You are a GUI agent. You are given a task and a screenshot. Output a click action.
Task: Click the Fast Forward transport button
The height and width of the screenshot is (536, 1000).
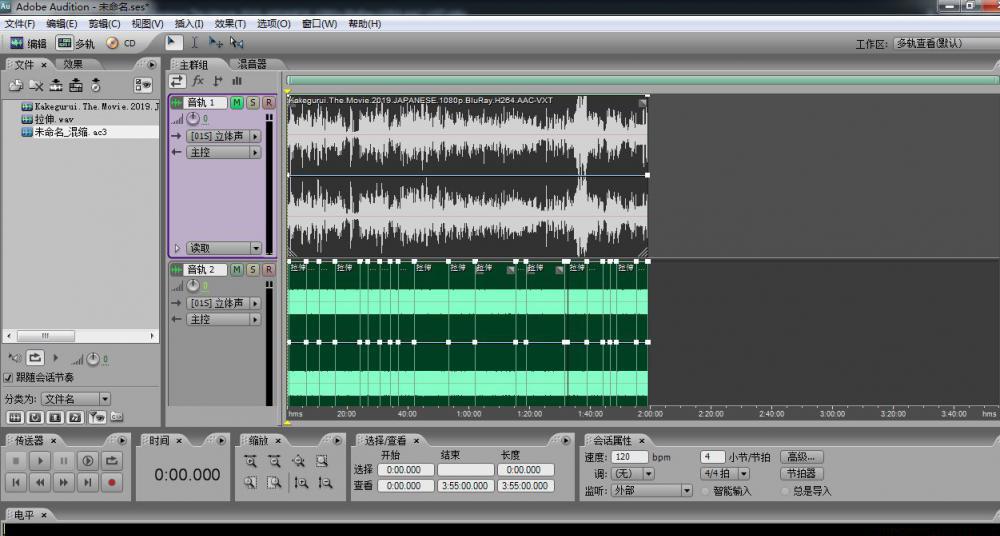coord(64,483)
